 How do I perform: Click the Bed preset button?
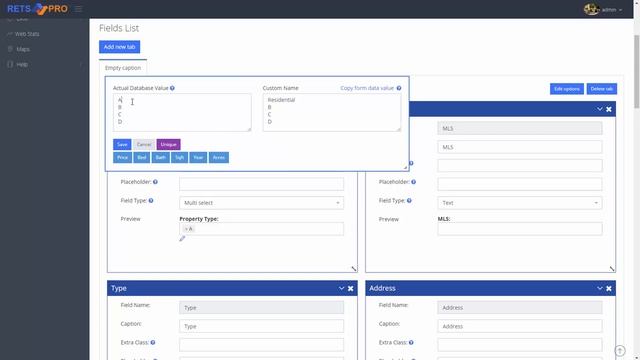(142, 158)
